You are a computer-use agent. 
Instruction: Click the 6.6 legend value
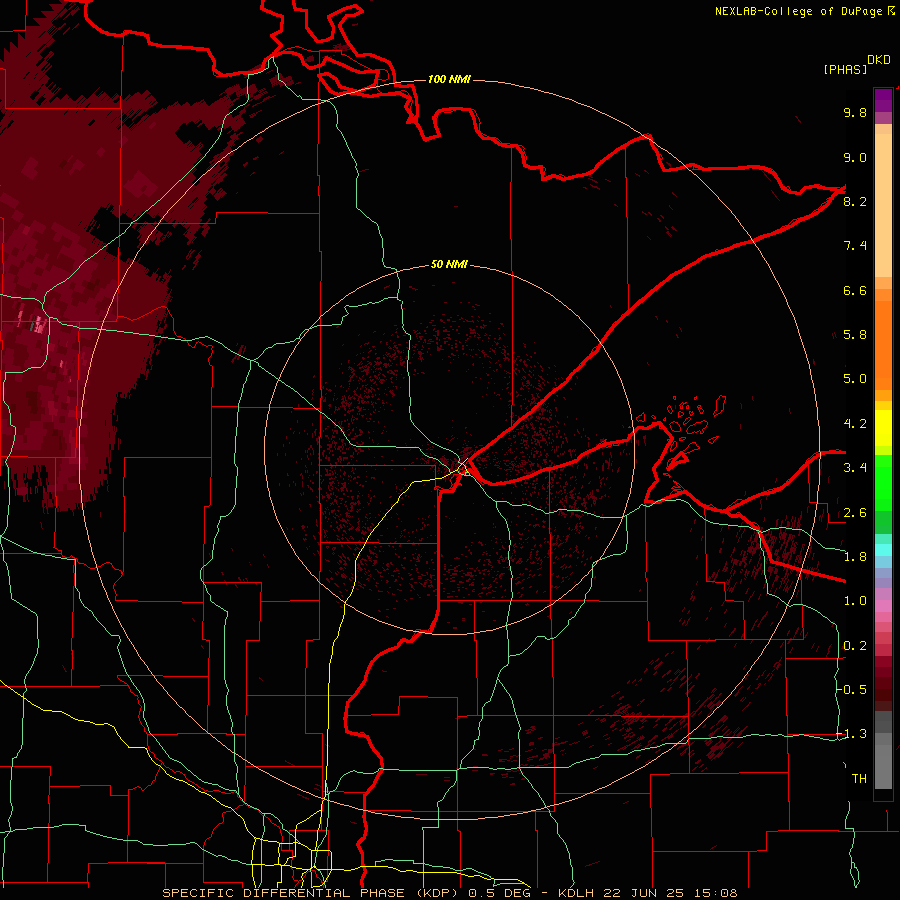pos(855,290)
